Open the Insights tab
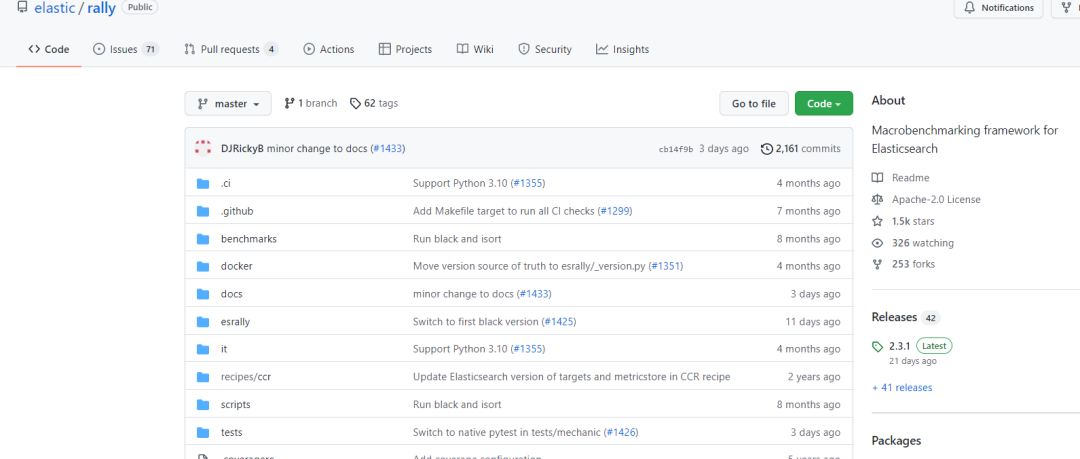Screen dimensions: 1080x459 tap(623, 49)
